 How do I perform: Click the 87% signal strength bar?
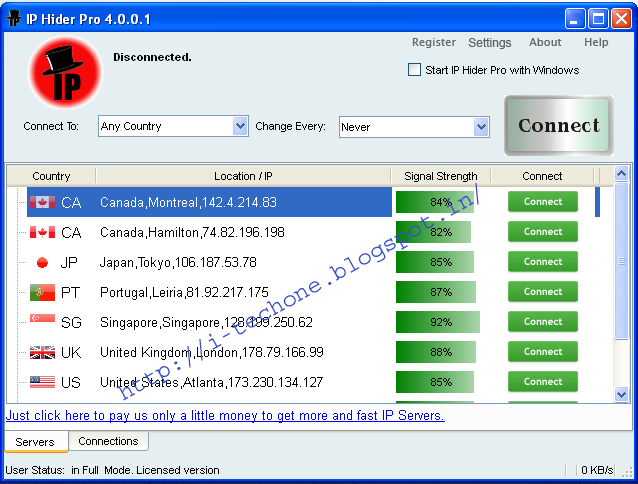point(436,292)
